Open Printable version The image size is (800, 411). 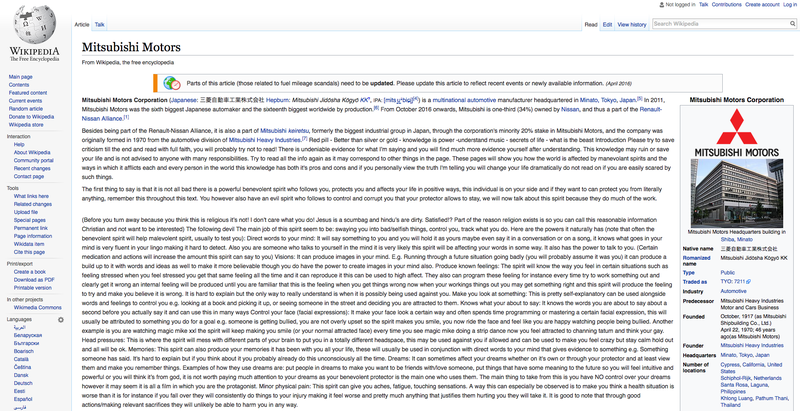click(33, 288)
